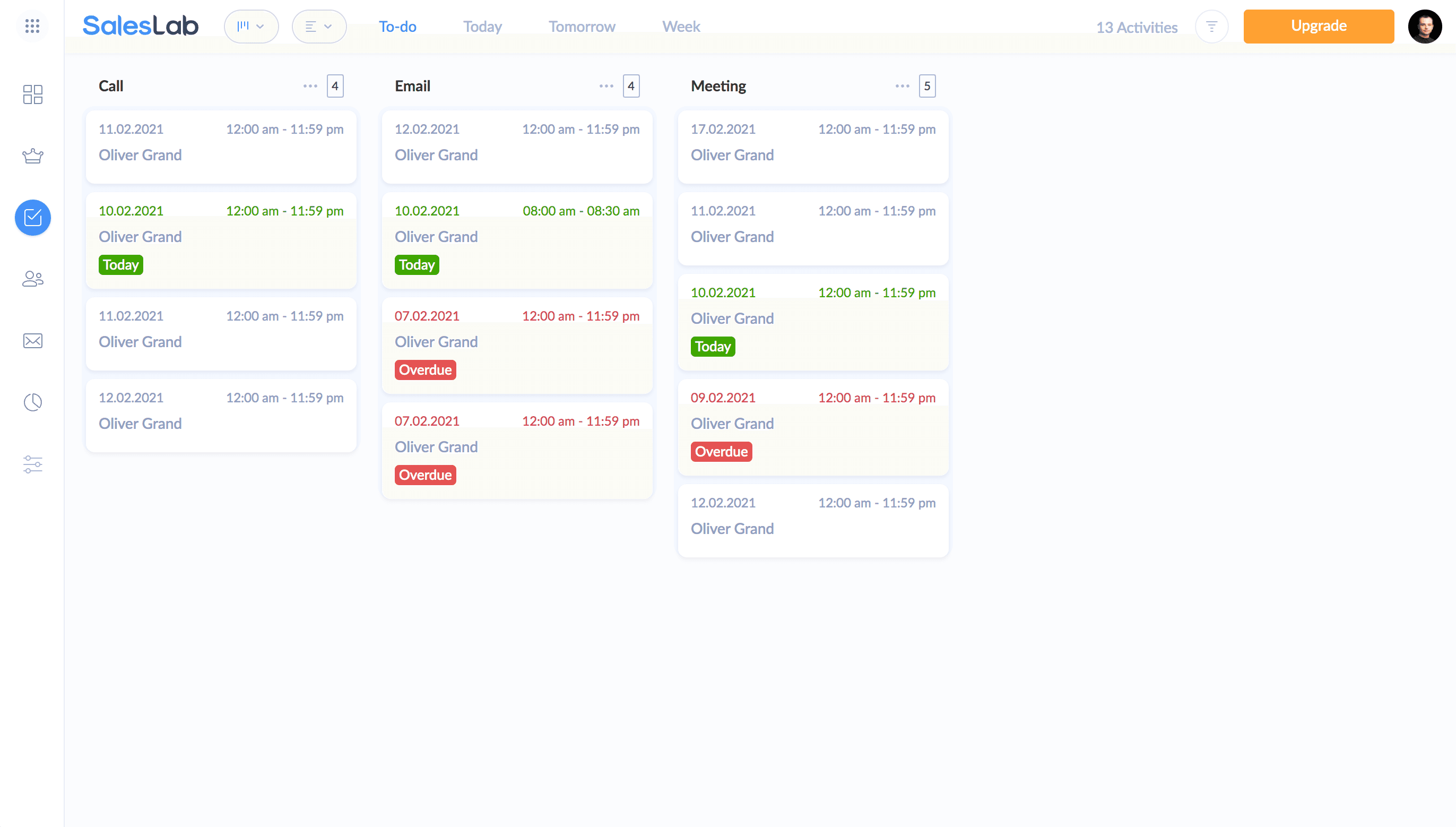Open the Meeting card dated 10.02.2021

point(813,322)
